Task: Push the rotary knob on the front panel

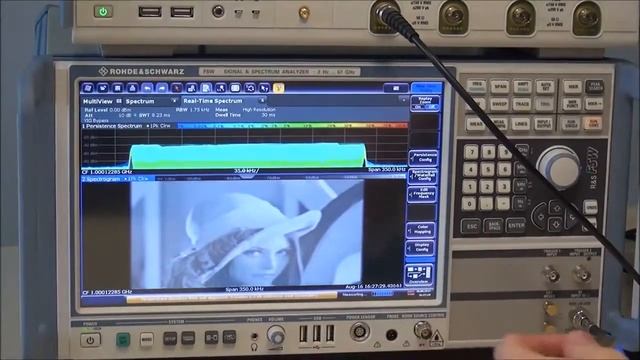Action: tap(559, 167)
